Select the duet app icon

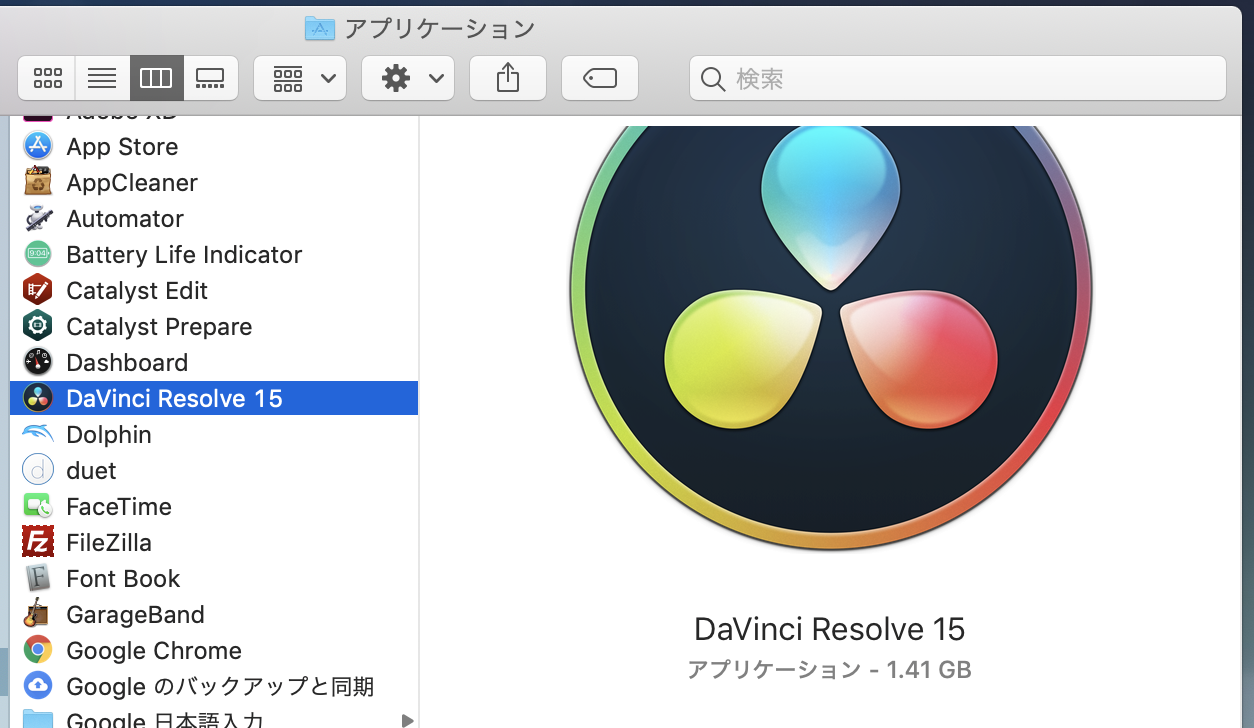[38, 470]
